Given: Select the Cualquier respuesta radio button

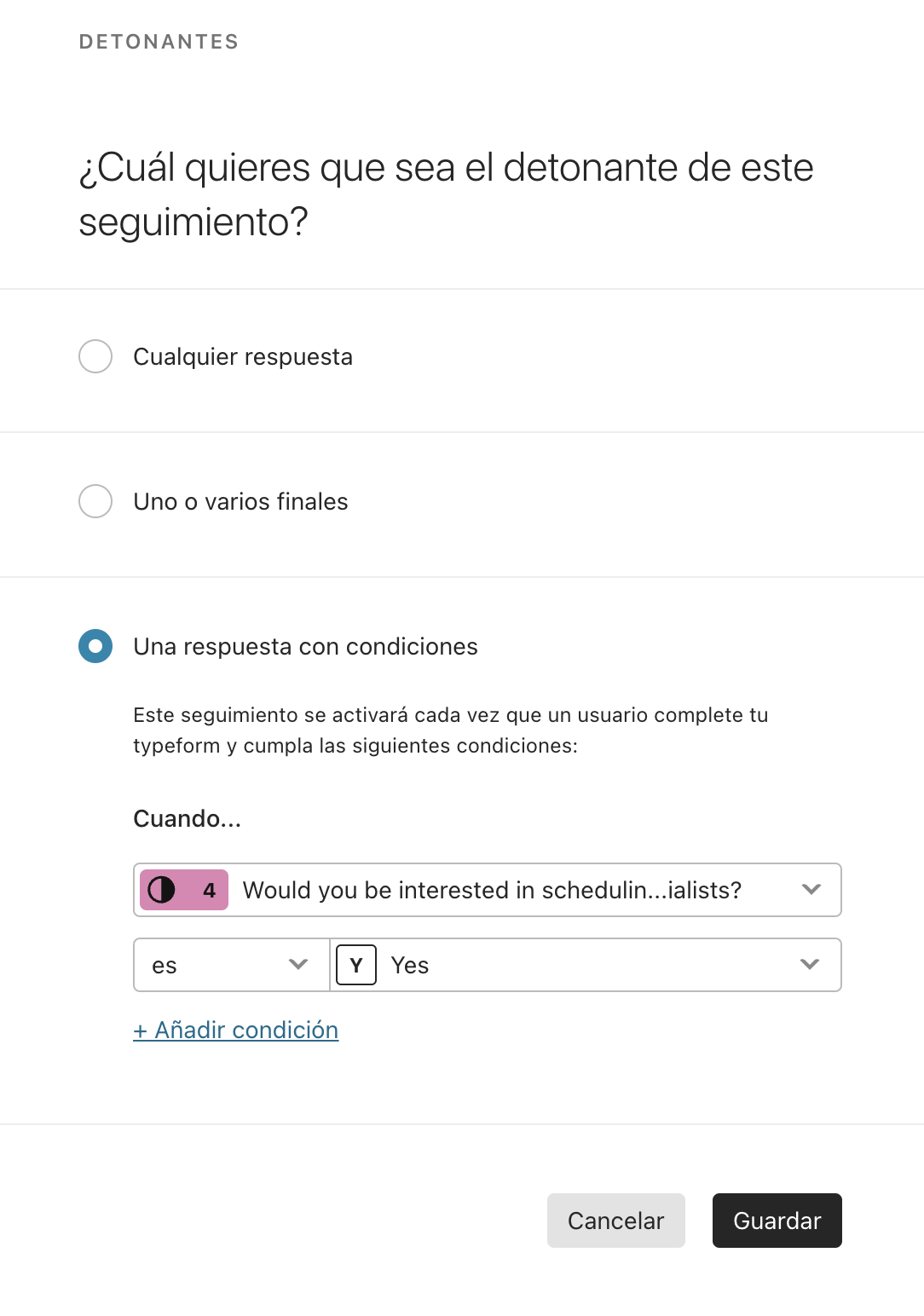Looking at the screenshot, I should (x=95, y=356).
